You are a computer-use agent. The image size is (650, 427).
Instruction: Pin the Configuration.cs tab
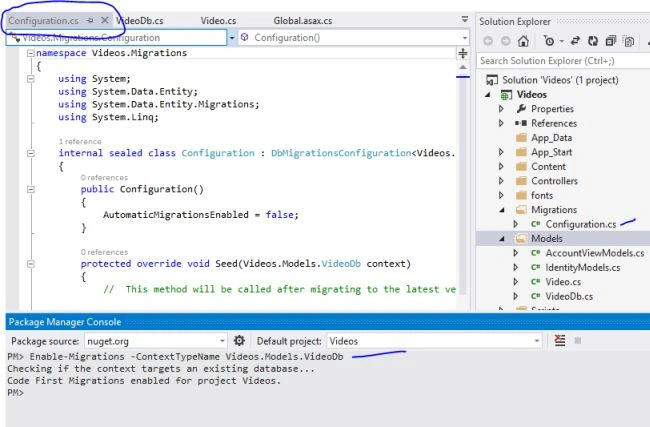pos(90,20)
